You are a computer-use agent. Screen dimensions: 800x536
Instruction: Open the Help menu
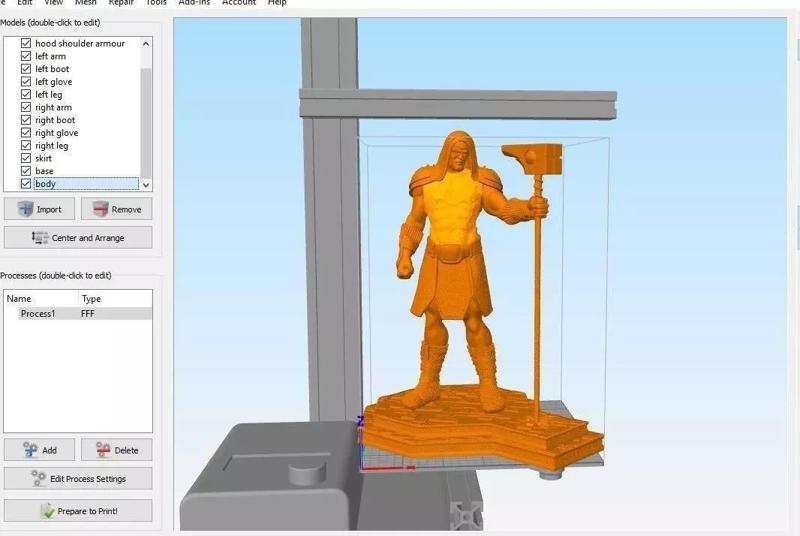[x=277, y=3]
